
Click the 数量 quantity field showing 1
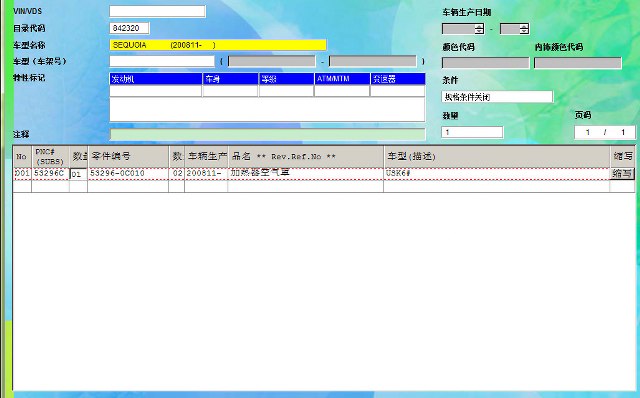coord(472,132)
